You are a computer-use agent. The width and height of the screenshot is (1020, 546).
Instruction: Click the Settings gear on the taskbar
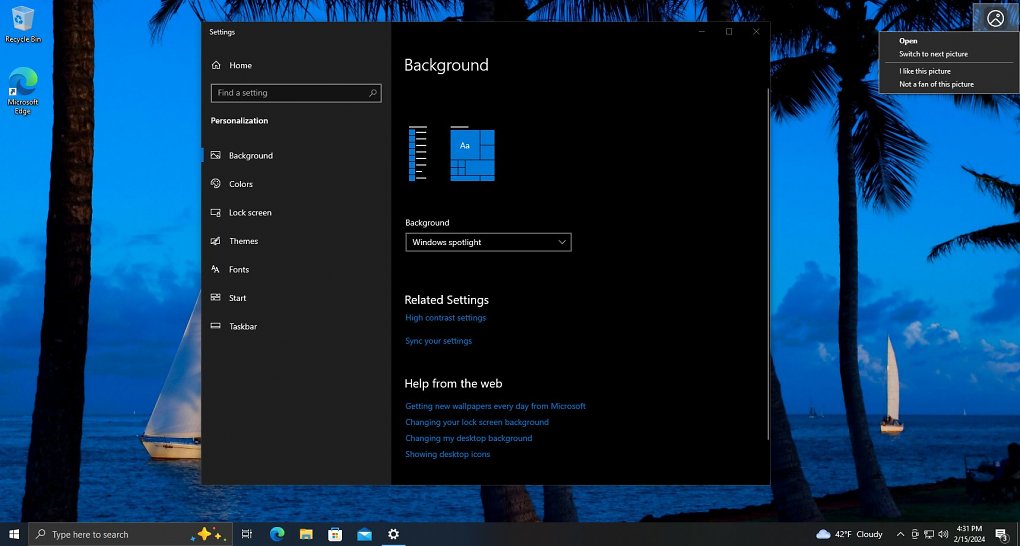click(x=394, y=534)
